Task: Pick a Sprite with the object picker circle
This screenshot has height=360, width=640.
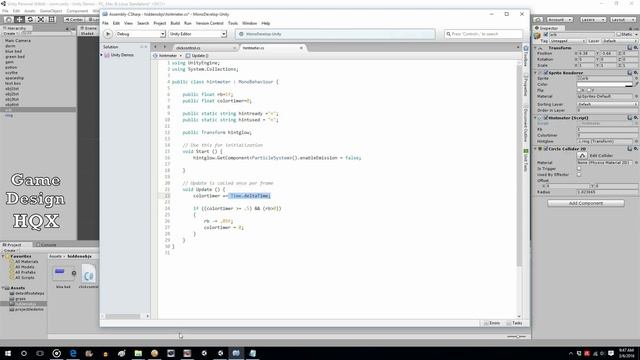Action: pyautogui.click(x=636, y=78)
